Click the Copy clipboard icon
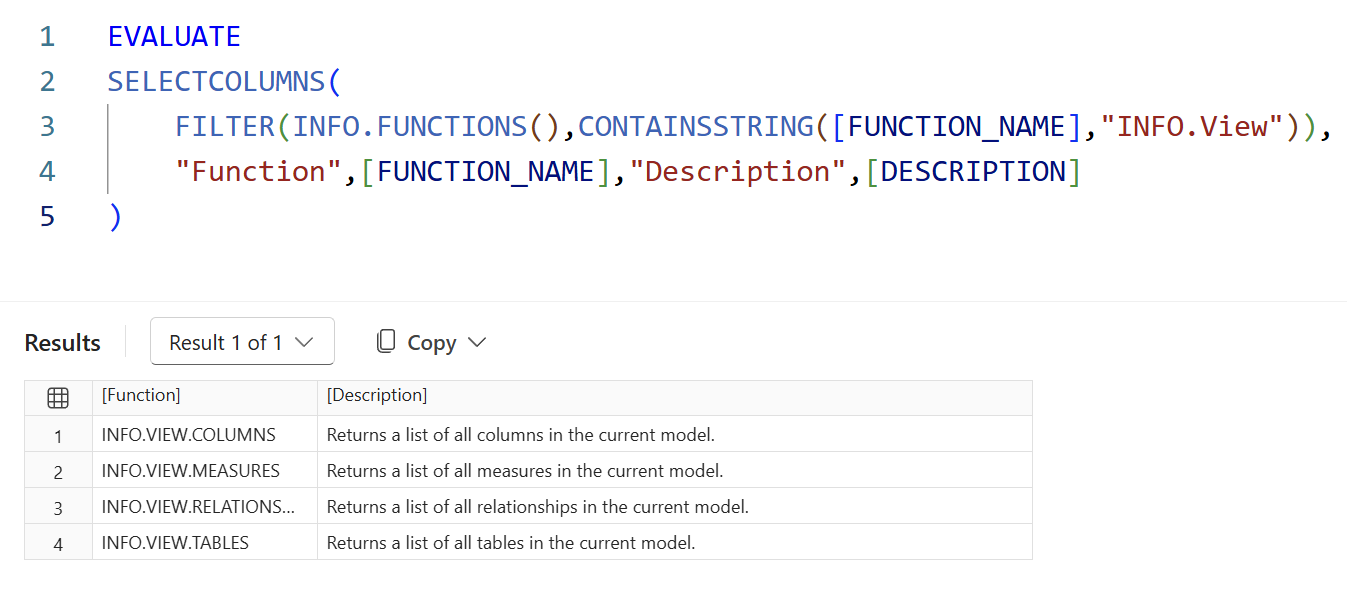 (x=386, y=342)
